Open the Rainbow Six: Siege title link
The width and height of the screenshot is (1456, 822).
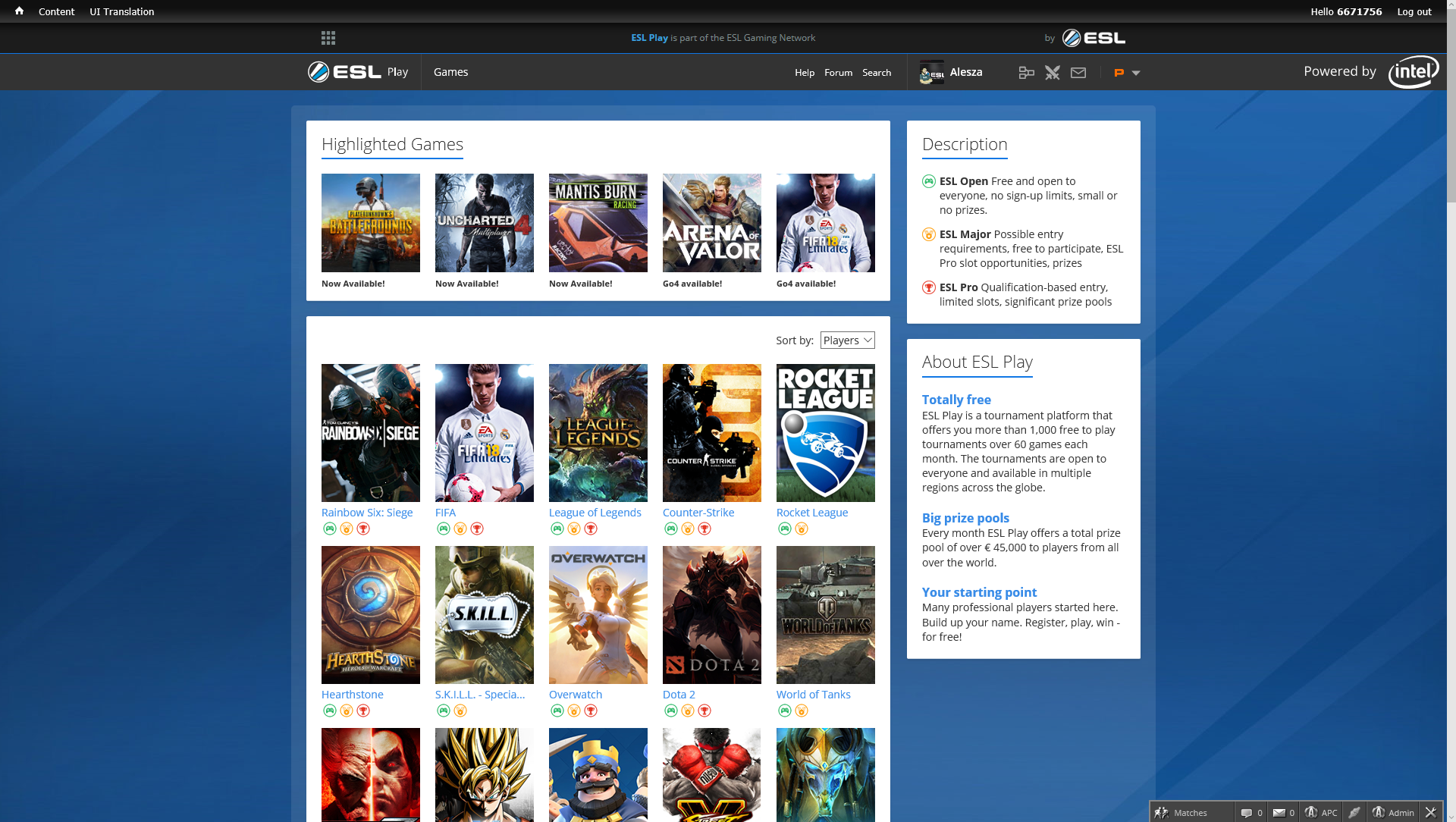(x=367, y=513)
